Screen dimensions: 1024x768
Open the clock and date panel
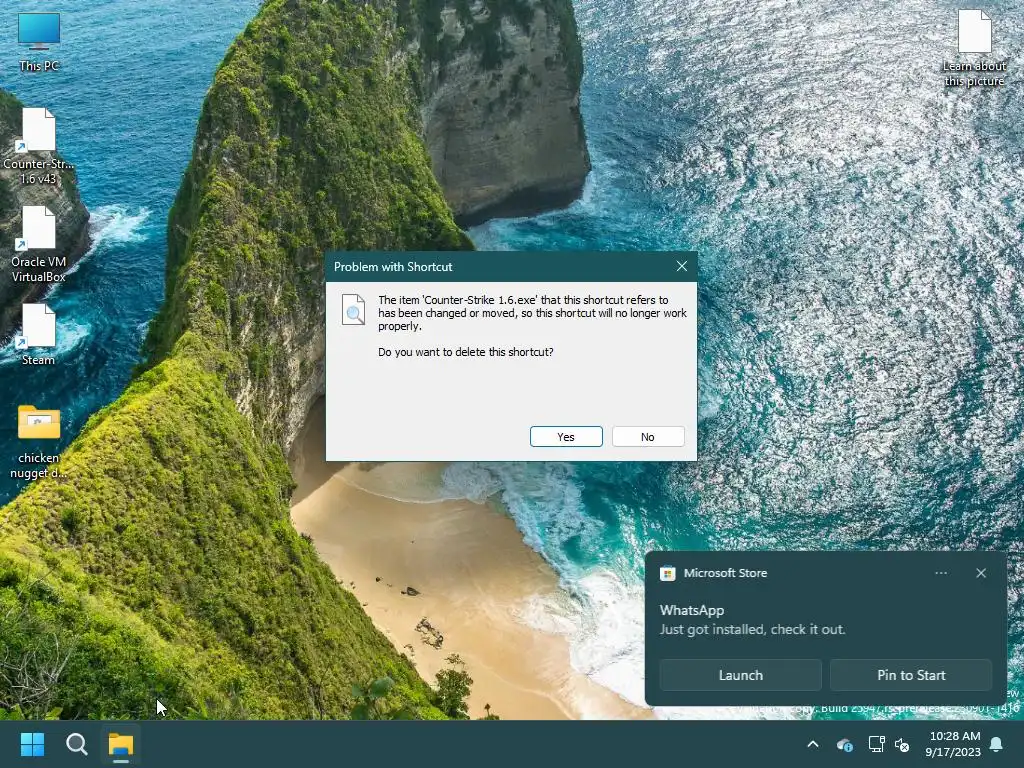[x=953, y=744]
